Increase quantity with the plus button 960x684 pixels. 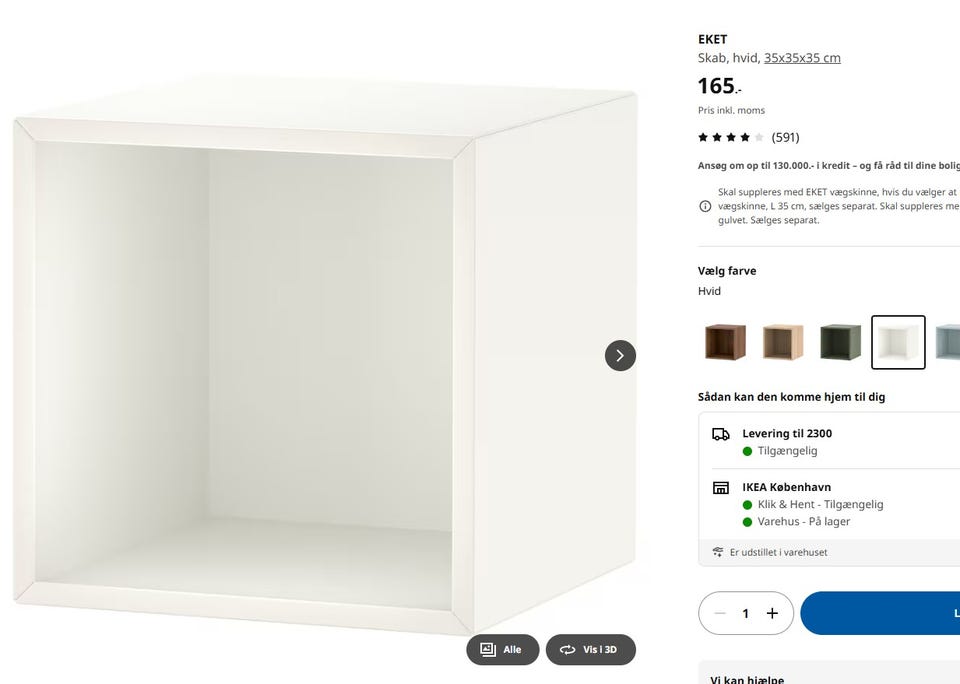click(x=772, y=613)
